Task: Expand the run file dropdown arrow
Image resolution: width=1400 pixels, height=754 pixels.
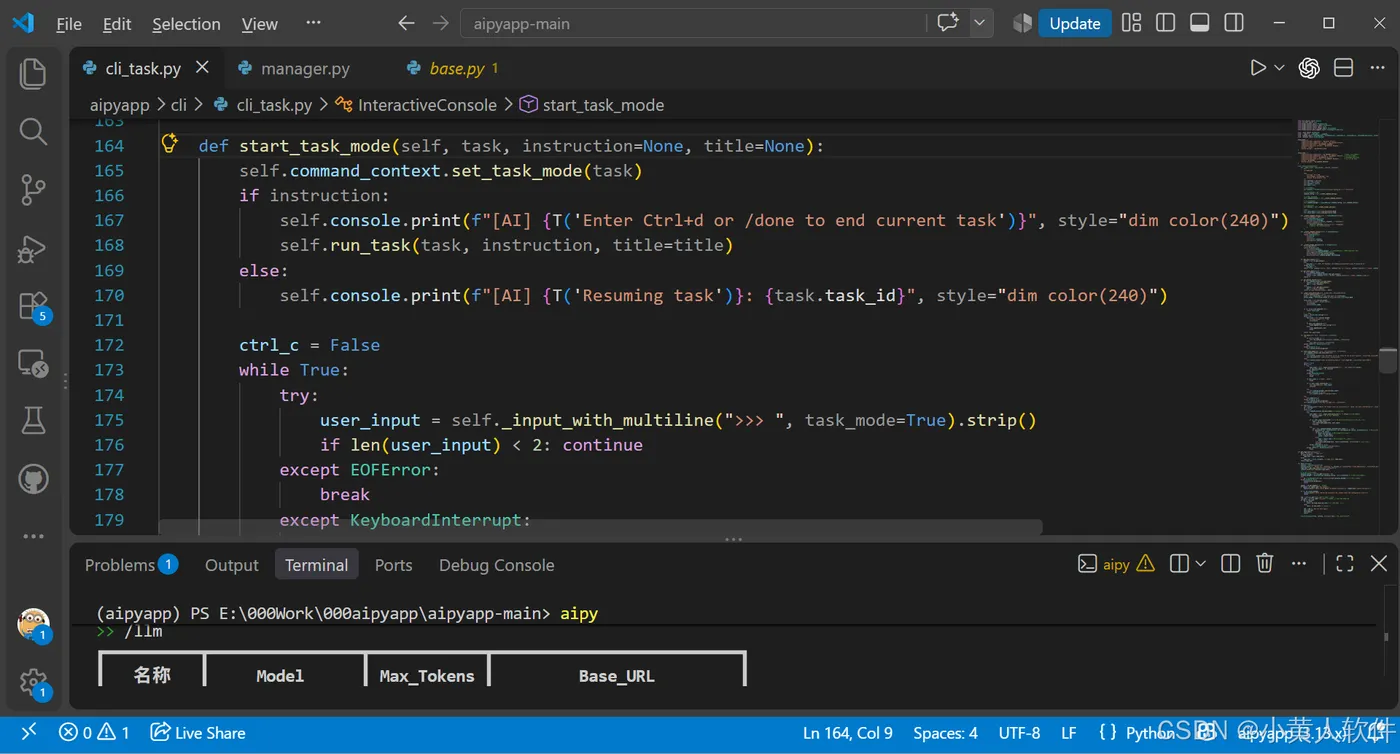Action: click(x=1279, y=68)
